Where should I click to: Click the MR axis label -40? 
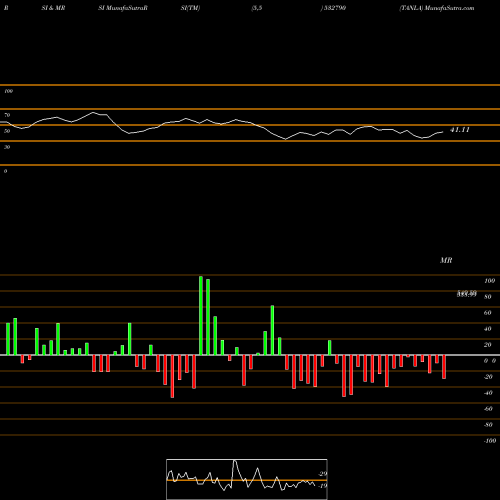[x=488, y=393]
